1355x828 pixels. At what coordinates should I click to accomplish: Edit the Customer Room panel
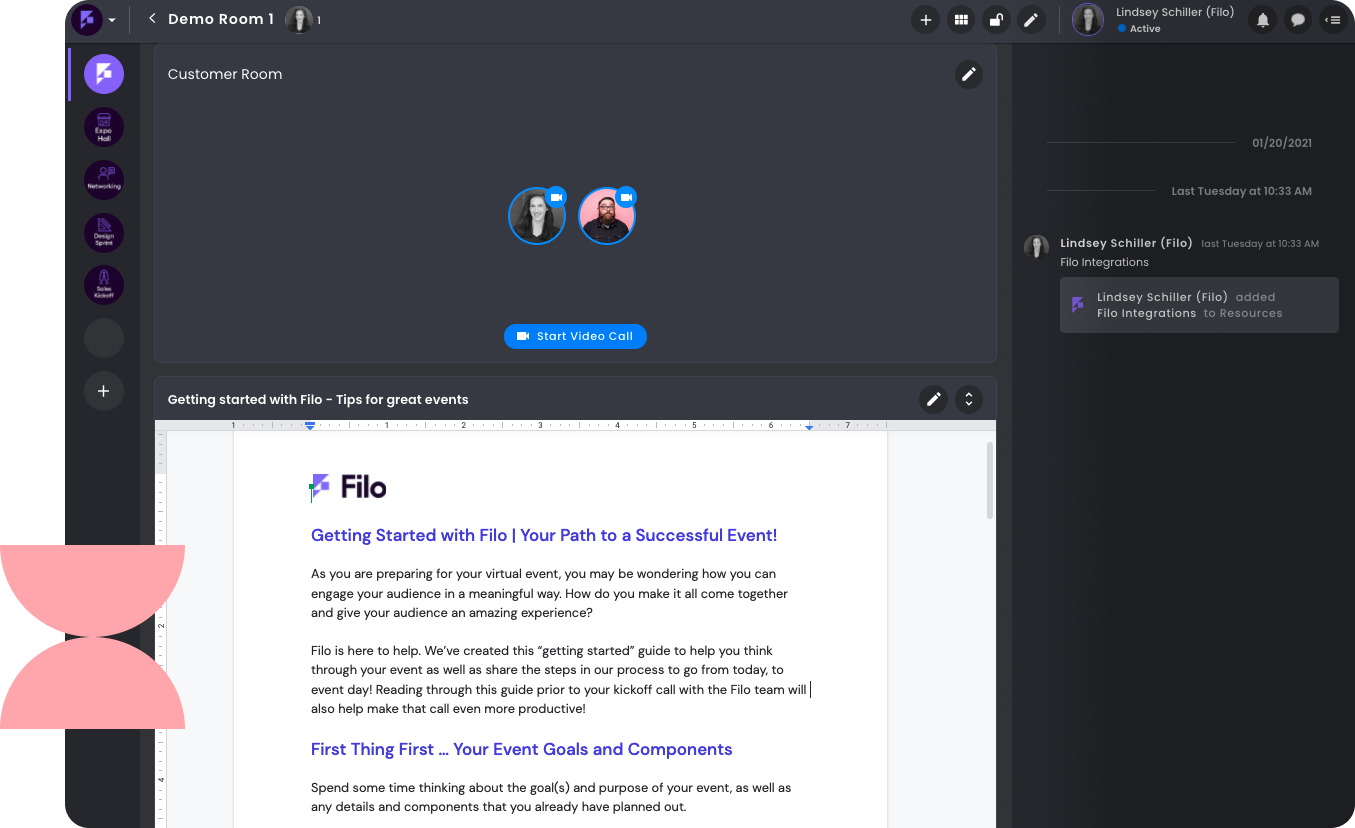click(x=968, y=74)
